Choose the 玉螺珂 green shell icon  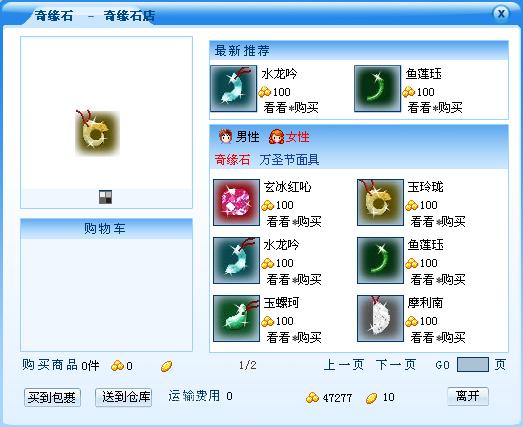click(x=236, y=319)
